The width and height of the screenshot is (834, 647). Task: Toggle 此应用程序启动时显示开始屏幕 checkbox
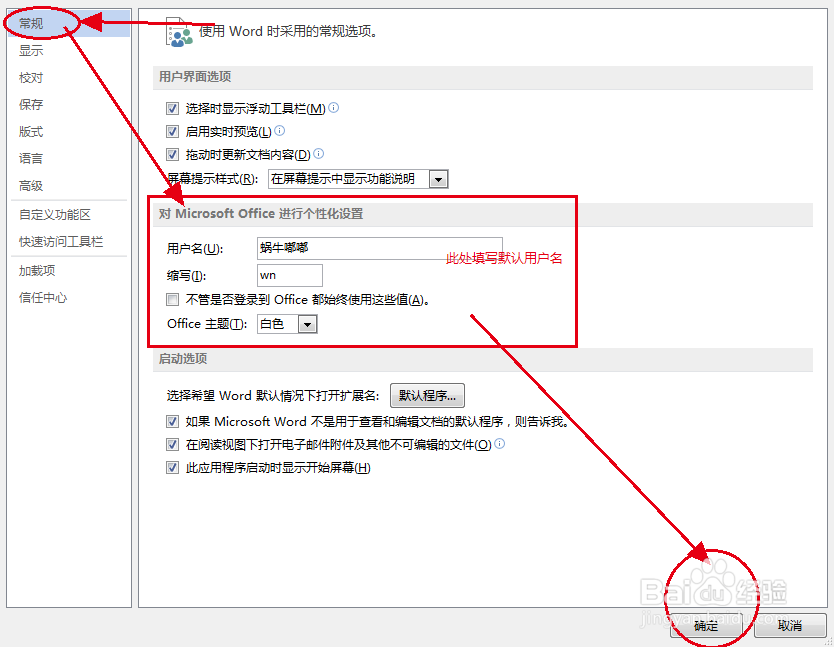pos(172,468)
